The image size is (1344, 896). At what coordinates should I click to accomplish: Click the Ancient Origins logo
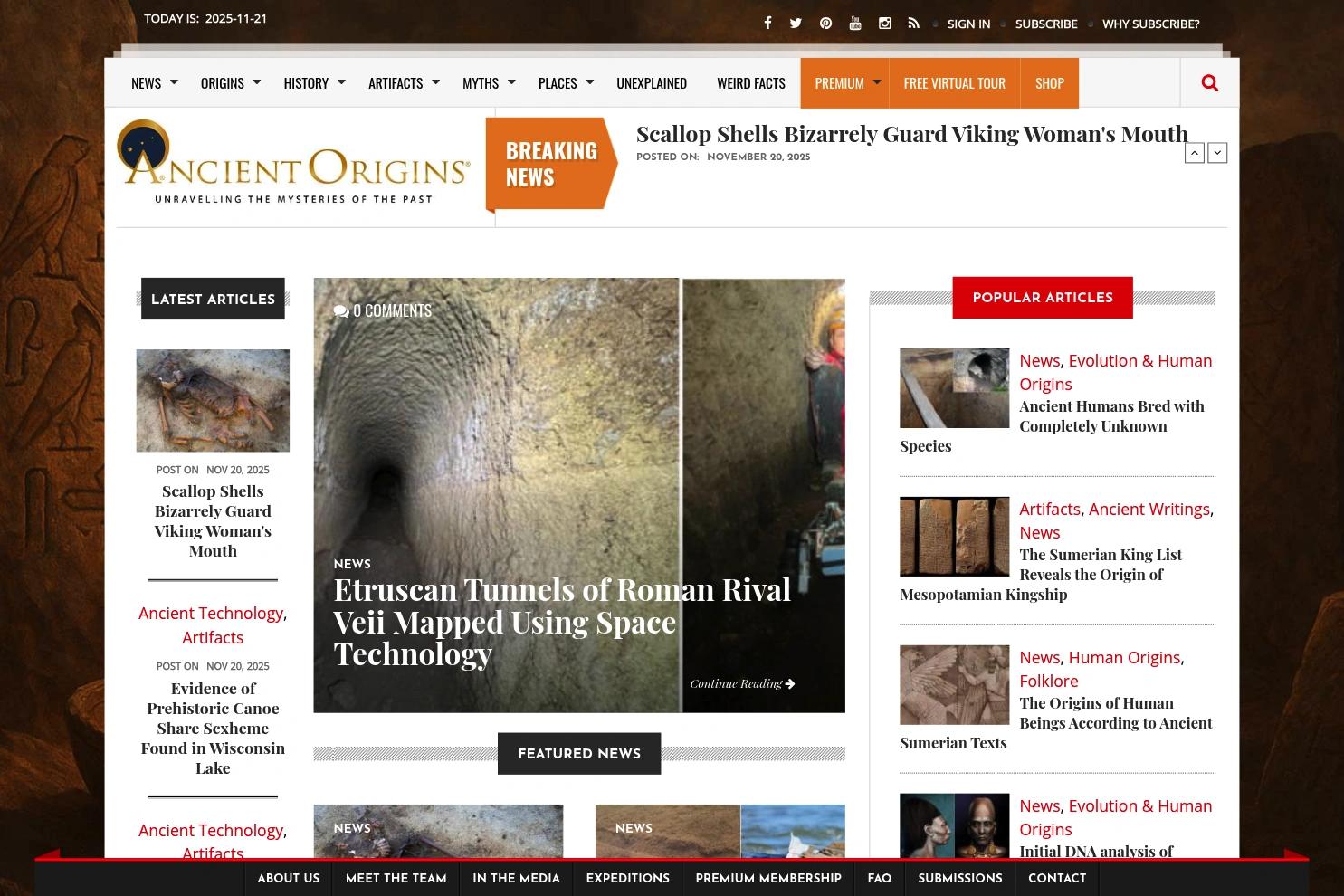click(293, 162)
